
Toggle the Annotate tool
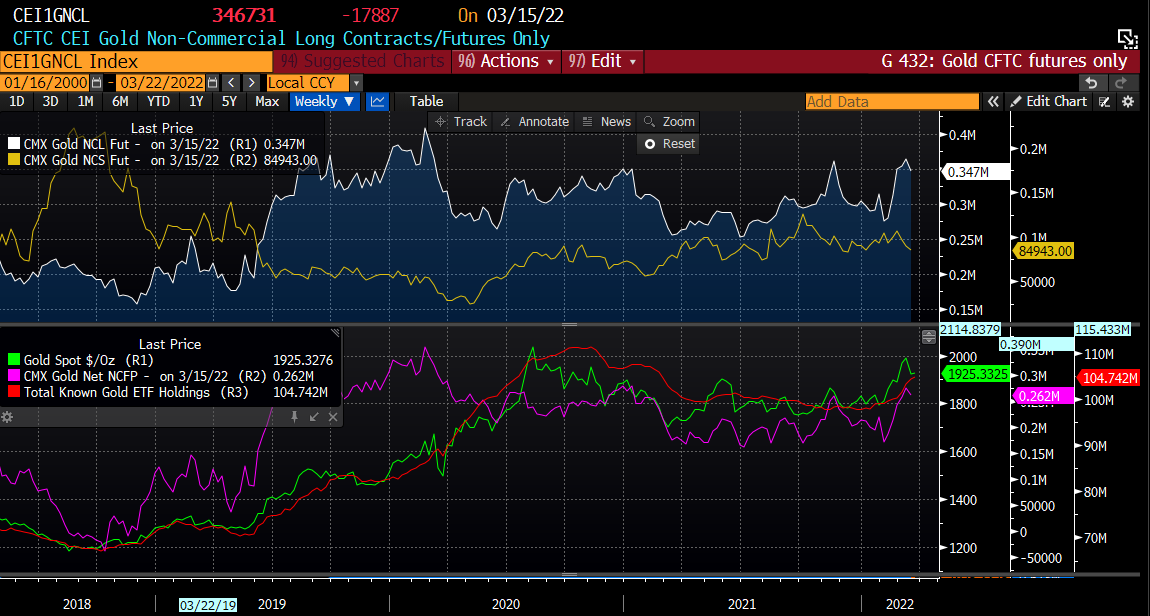pyautogui.click(x=534, y=121)
